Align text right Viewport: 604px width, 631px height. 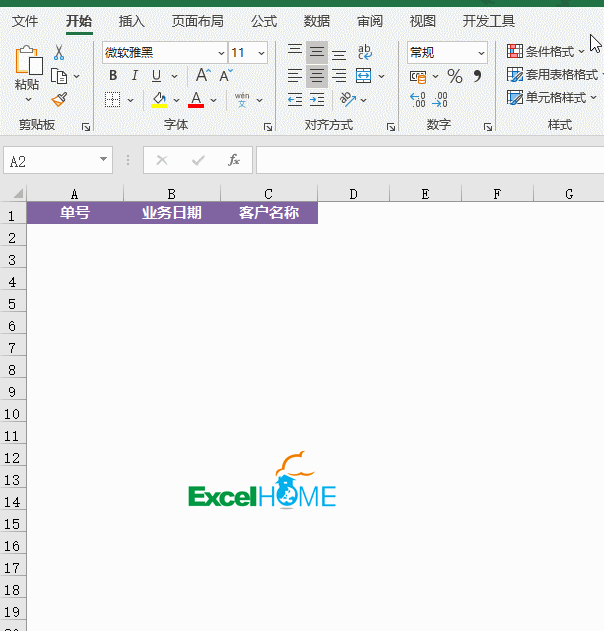[x=339, y=76]
